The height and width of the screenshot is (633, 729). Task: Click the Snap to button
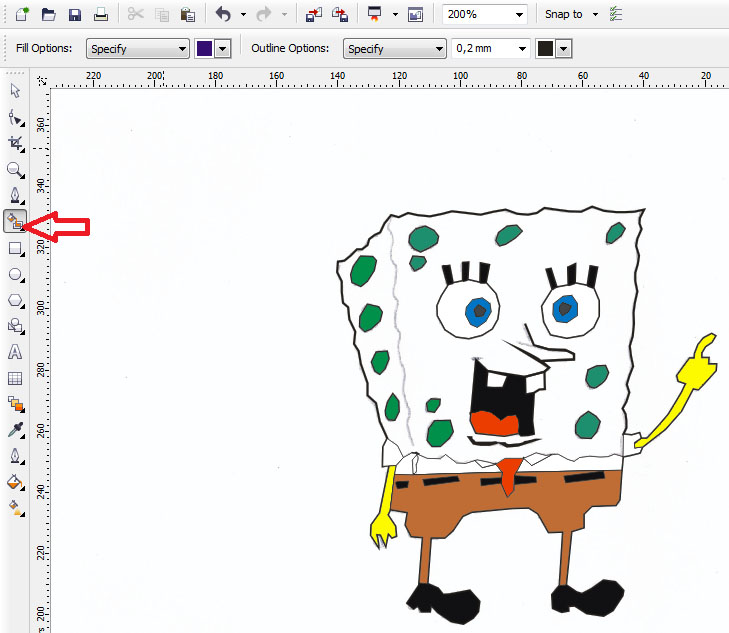click(x=563, y=14)
